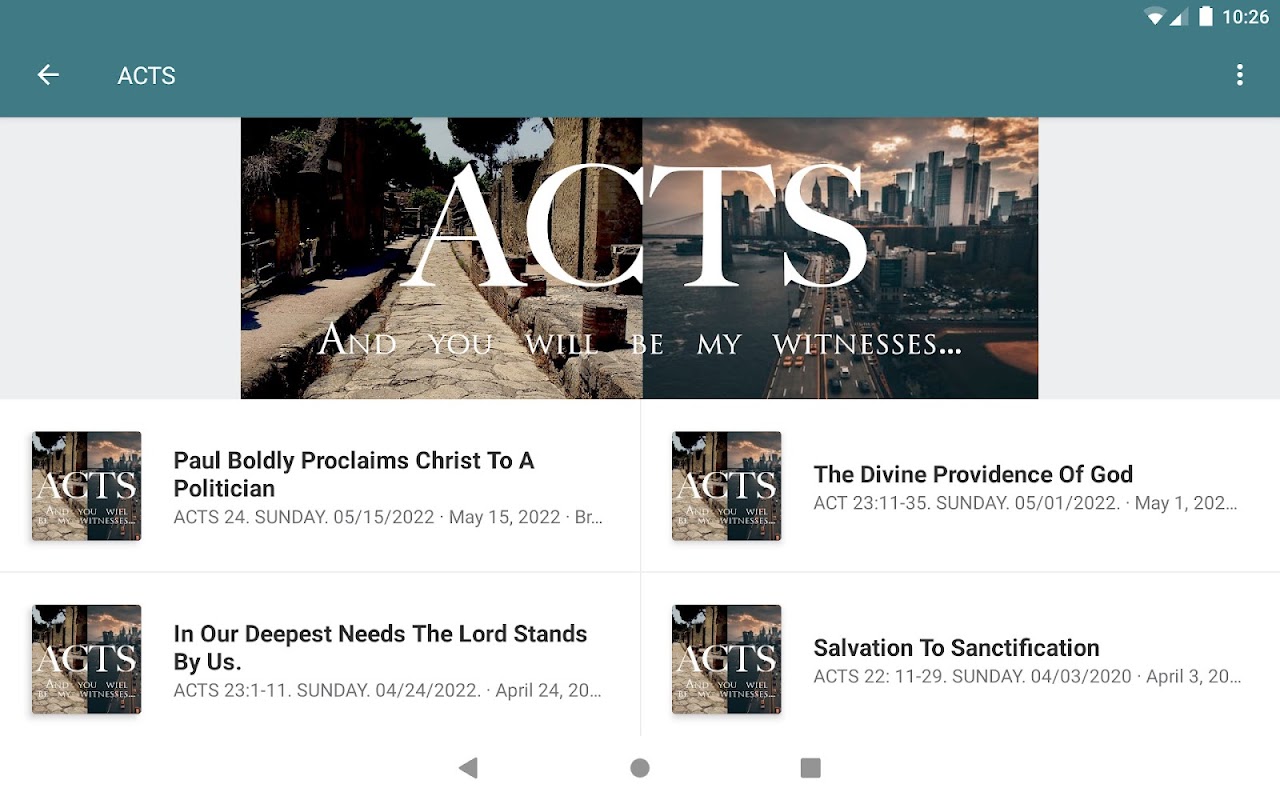The image size is (1280, 800).
Task: Open Paul Boldly Proclaims Christ To A Politician
Action: (354, 474)
